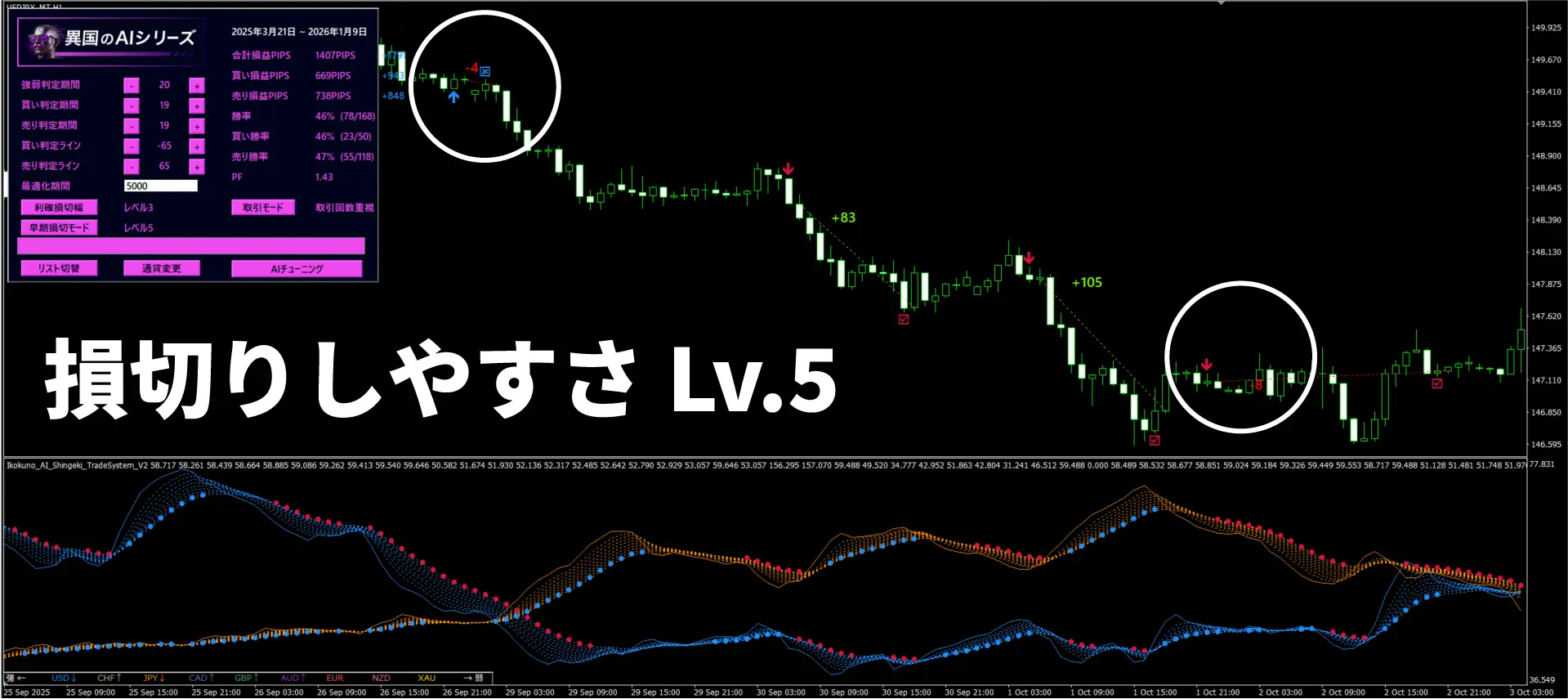
Task: Click the 通貨変更 button
Action: pyautogui.click(x=161, y=268)
